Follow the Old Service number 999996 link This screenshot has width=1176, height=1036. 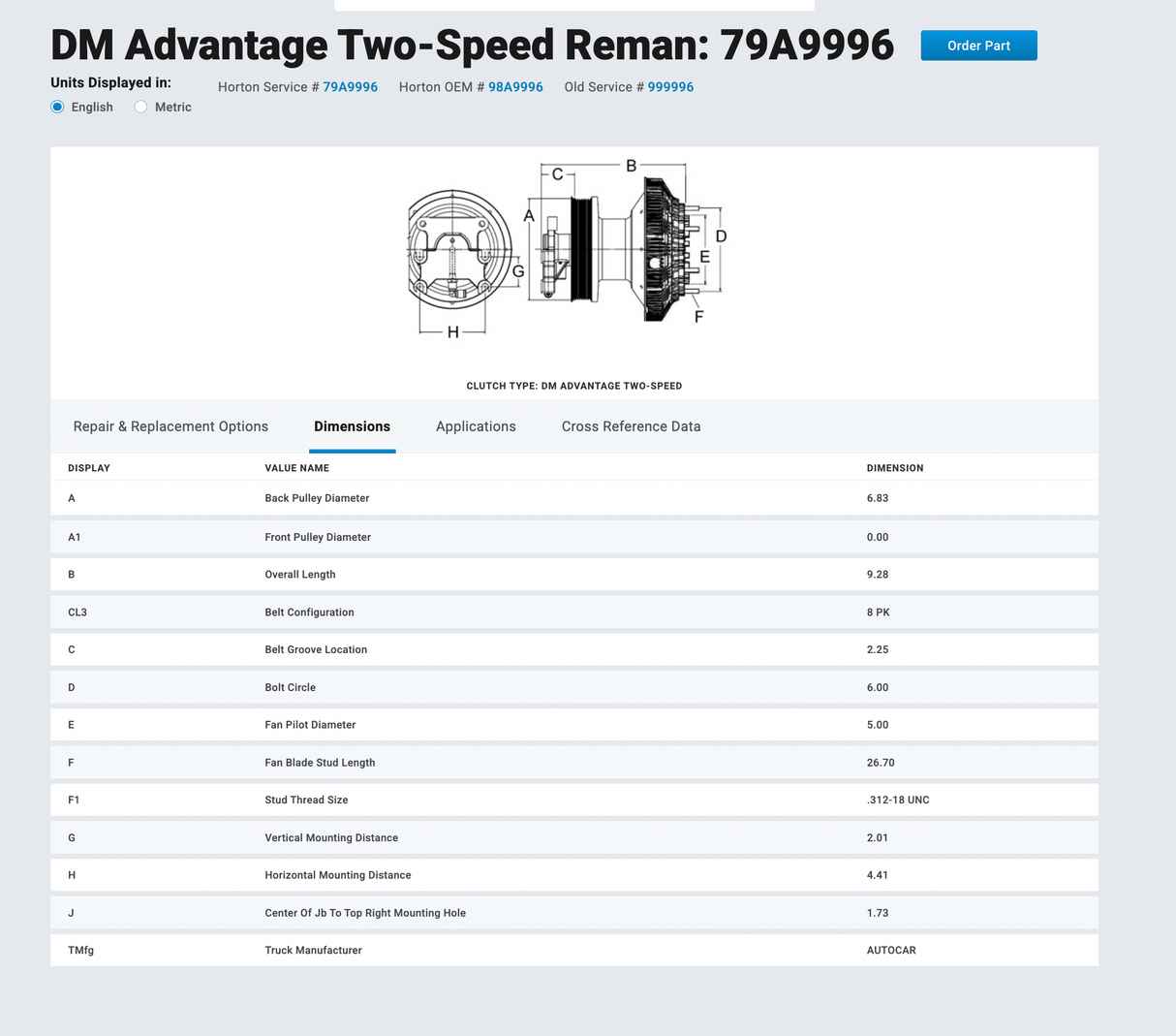coord(670,87)
